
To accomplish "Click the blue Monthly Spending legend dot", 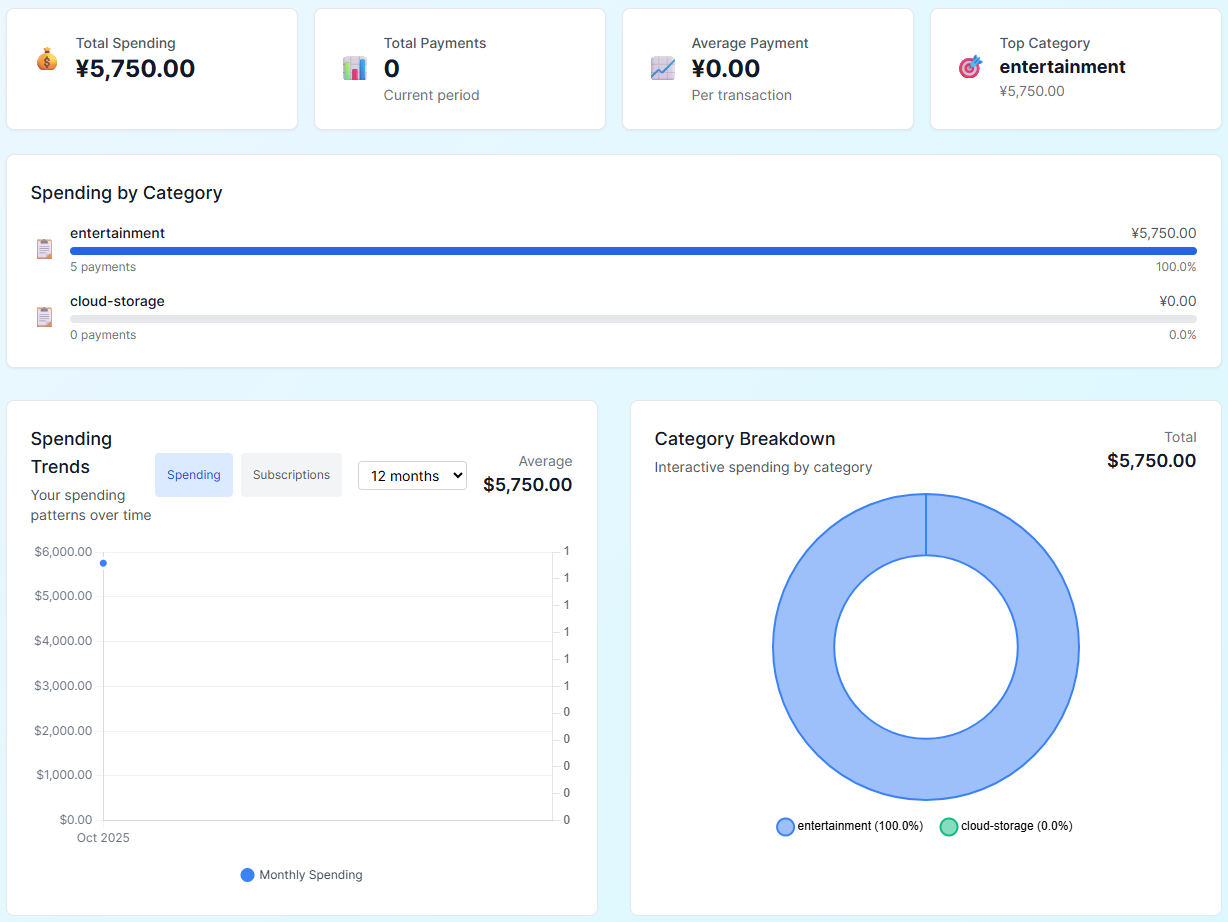I will [x=248, y=875].
